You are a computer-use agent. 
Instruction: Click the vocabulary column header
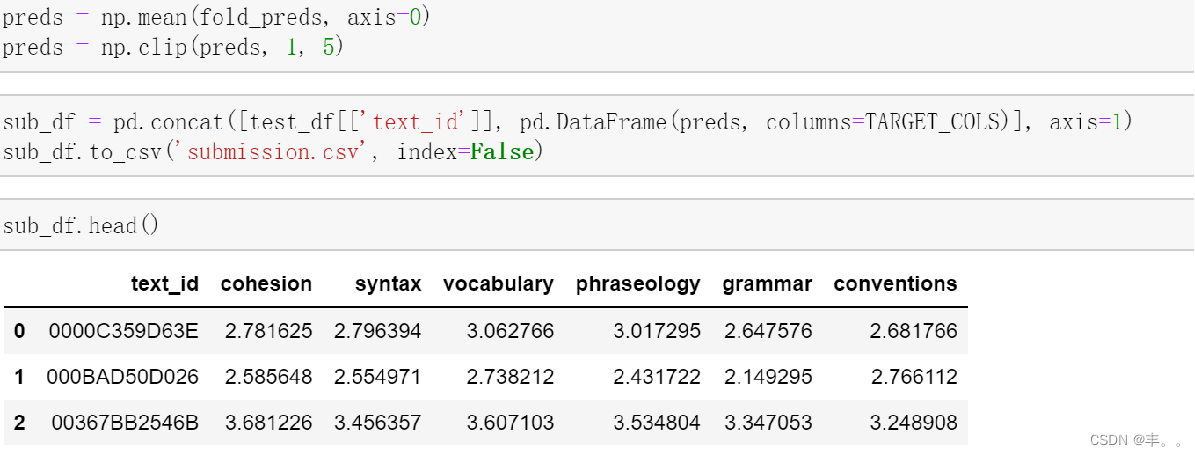(498, 284)
